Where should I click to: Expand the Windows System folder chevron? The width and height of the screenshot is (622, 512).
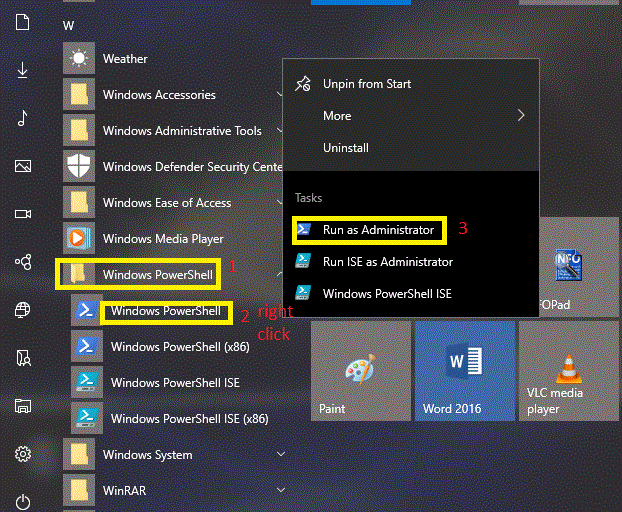(x=281, y=454)
